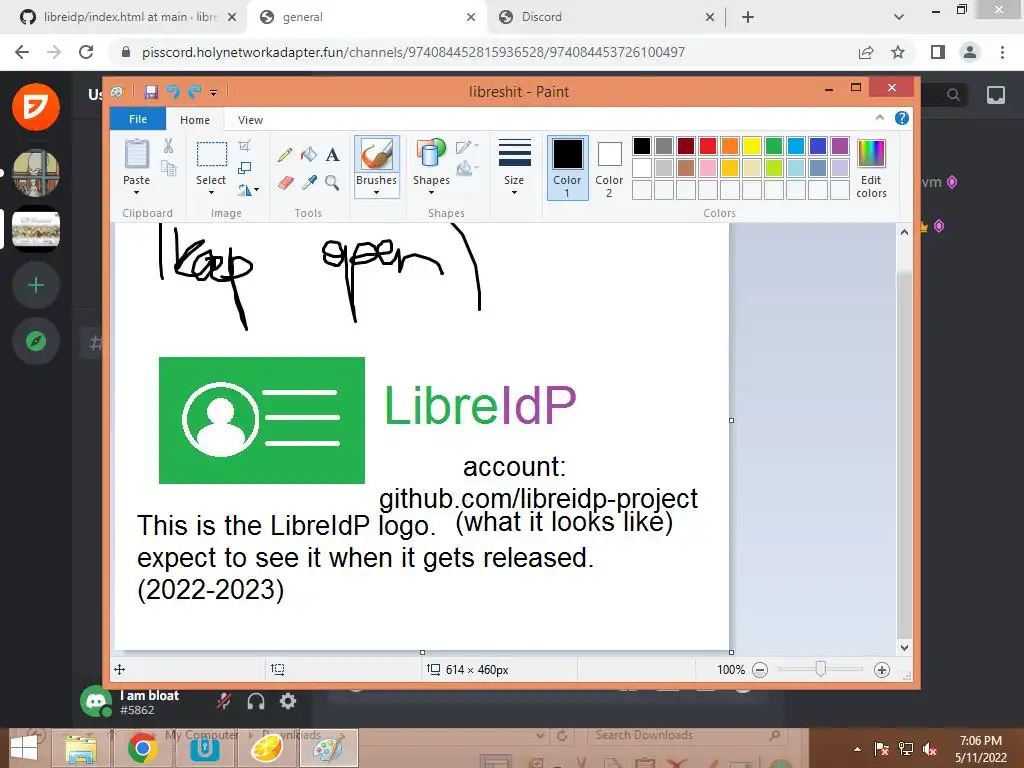Select the Magnifier tool
This screenshot has height=768, width=1024.
pos(332,182)
